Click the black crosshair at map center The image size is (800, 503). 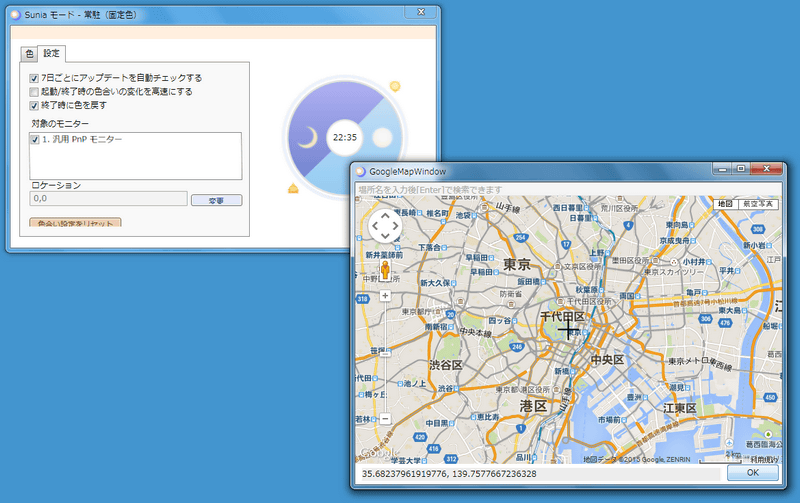[x=568, y=330]
